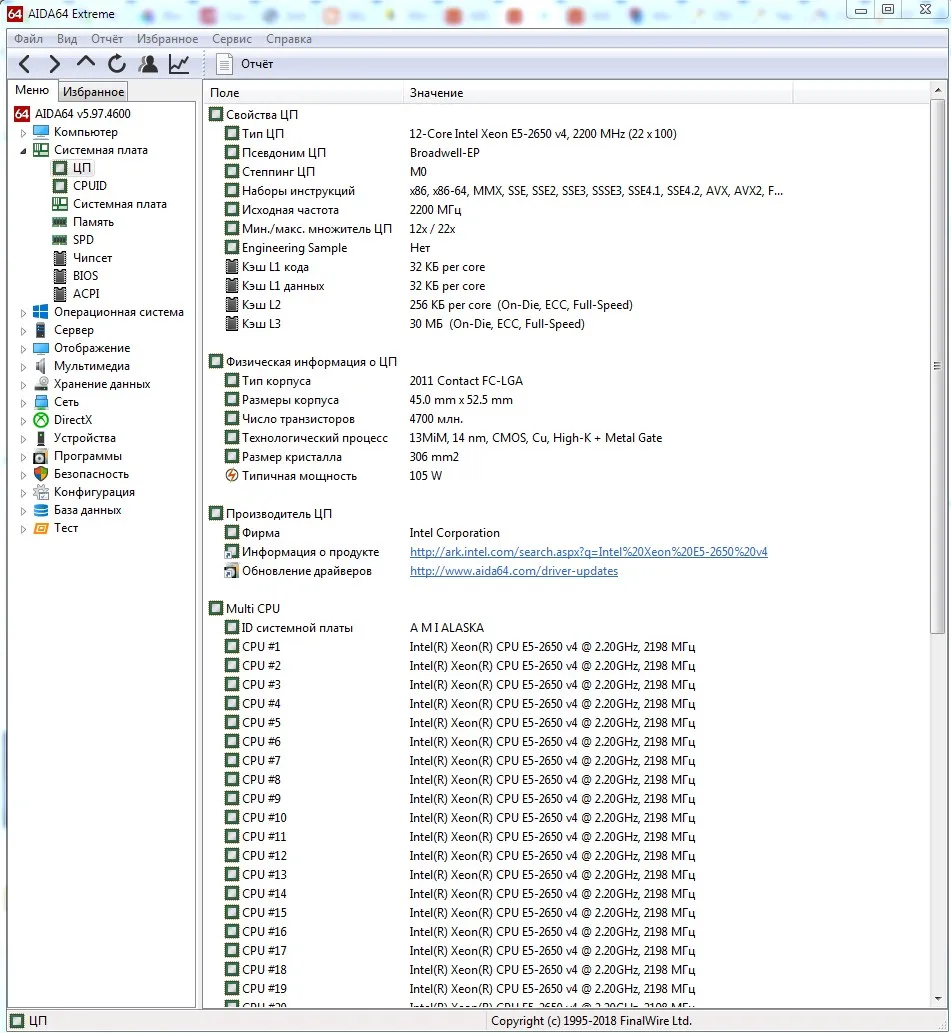This screenshot has height=1033, width=951.
Task: Refresh the page with the Refresh icon
Action: pyautogui.click(x=117, y=64)
